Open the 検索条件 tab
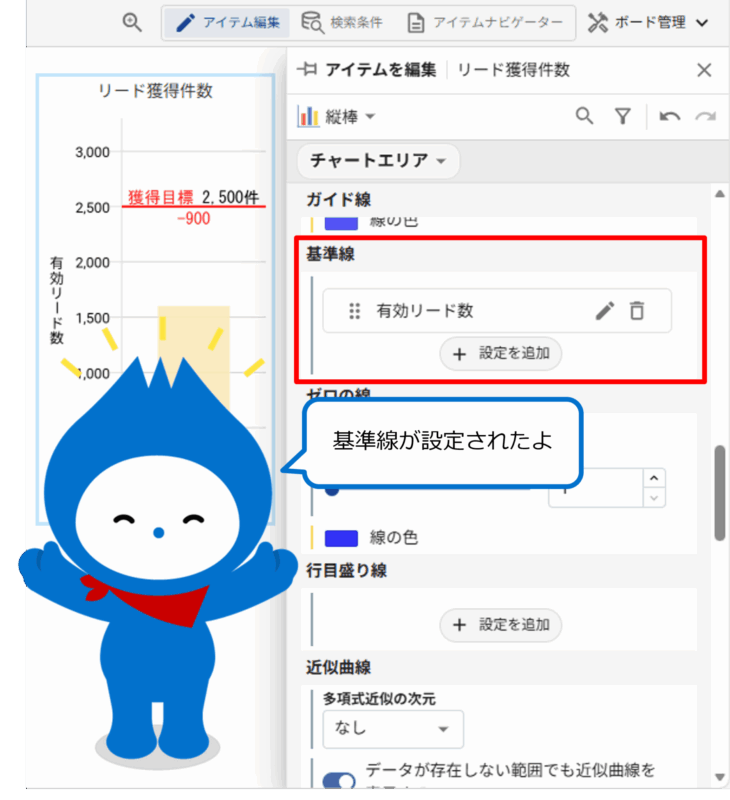This screenshot has height=800, width=730. pos(342,22)
